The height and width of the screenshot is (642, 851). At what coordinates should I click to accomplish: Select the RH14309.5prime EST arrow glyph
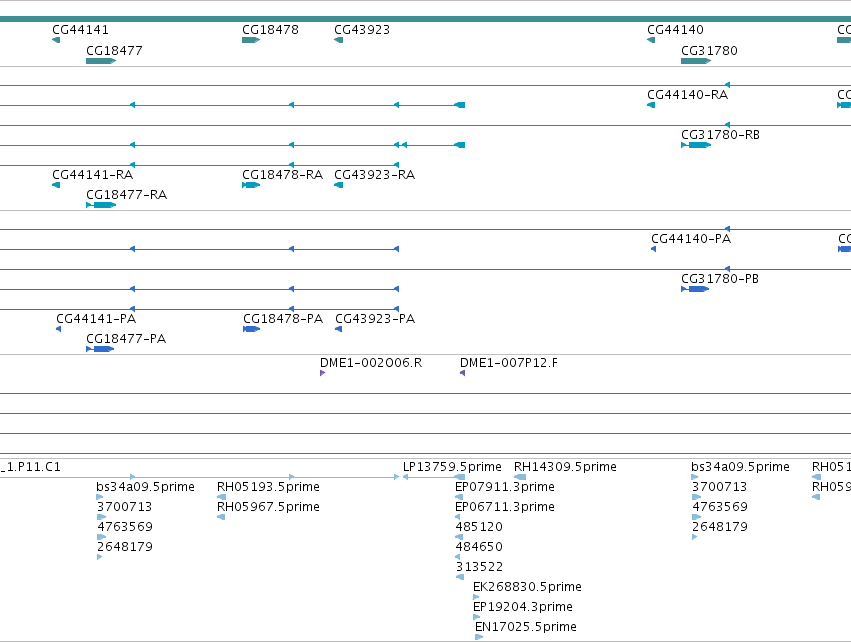tap(520, 477)
